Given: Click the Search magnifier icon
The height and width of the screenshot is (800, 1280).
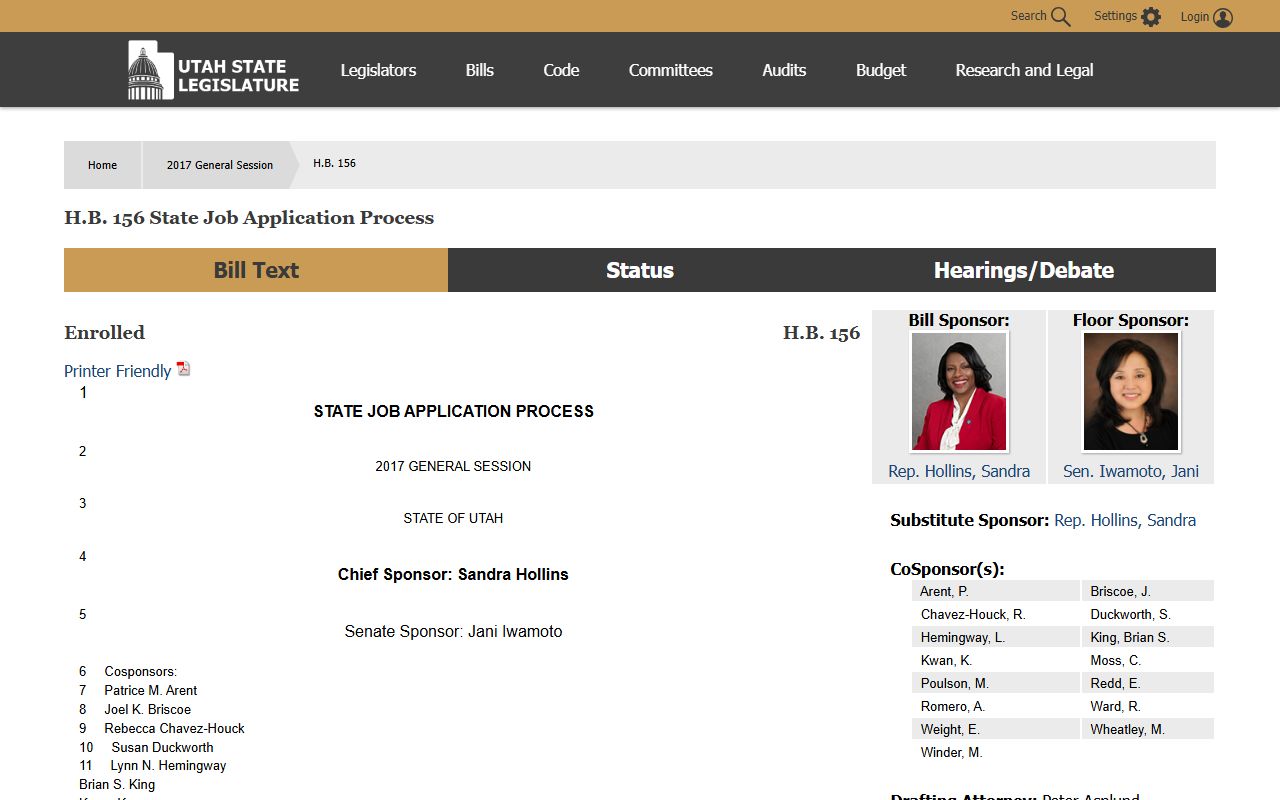Looking at the screenshot, I should pos(1061,17).
